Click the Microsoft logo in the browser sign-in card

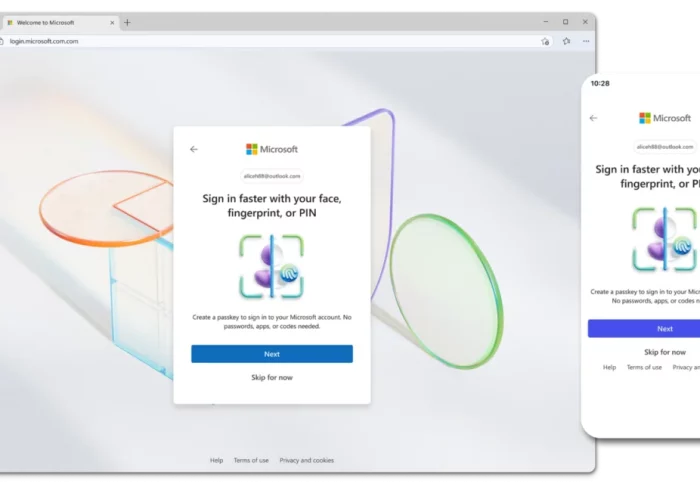point(271,149)
